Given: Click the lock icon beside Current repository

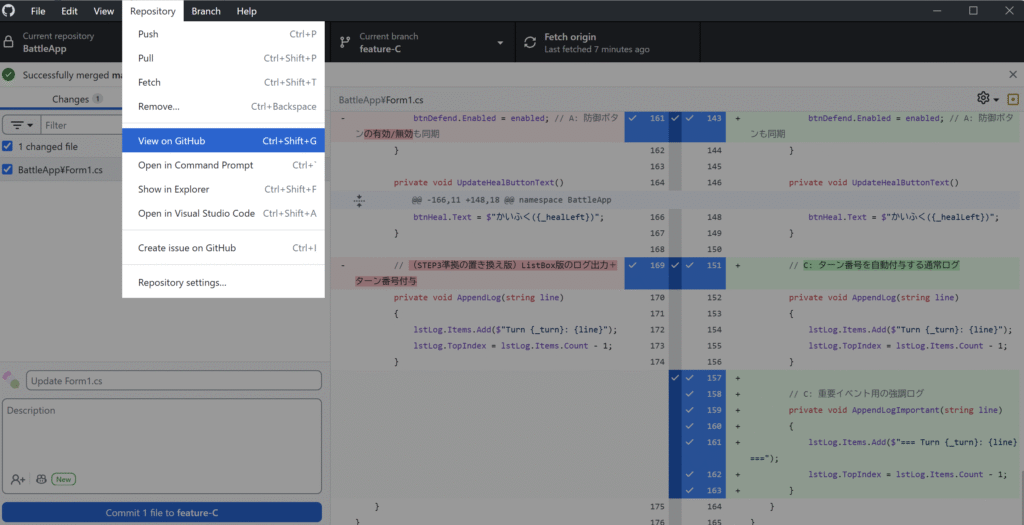Looking at the screenshot, I should pos(8,42).
